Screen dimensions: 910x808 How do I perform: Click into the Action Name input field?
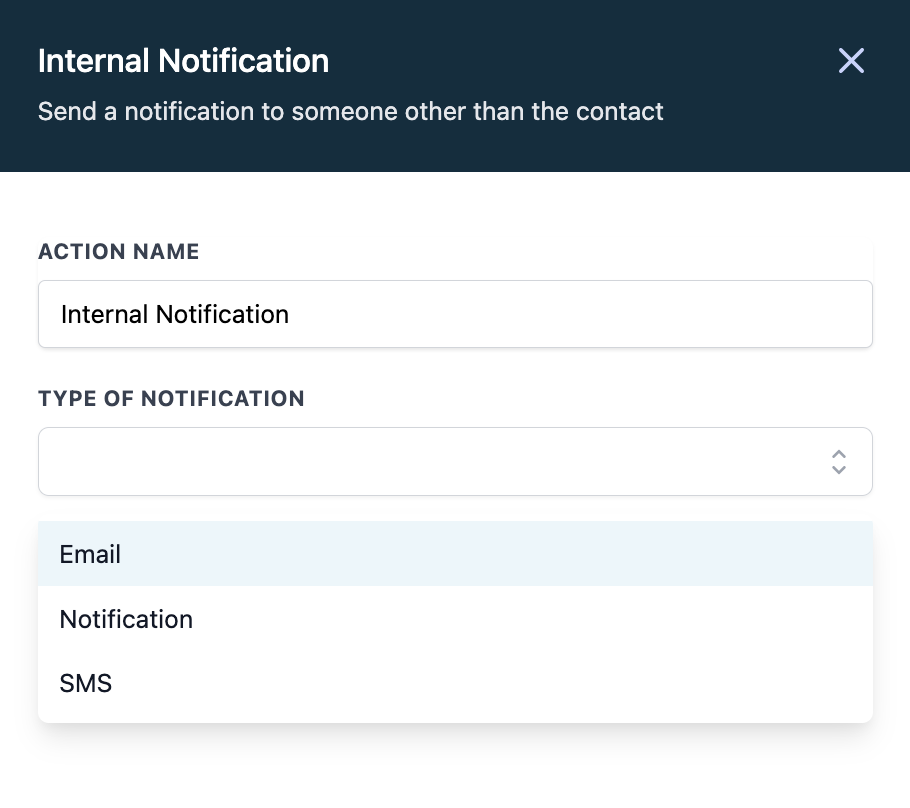pyautogui.click(x=455, y=314)
